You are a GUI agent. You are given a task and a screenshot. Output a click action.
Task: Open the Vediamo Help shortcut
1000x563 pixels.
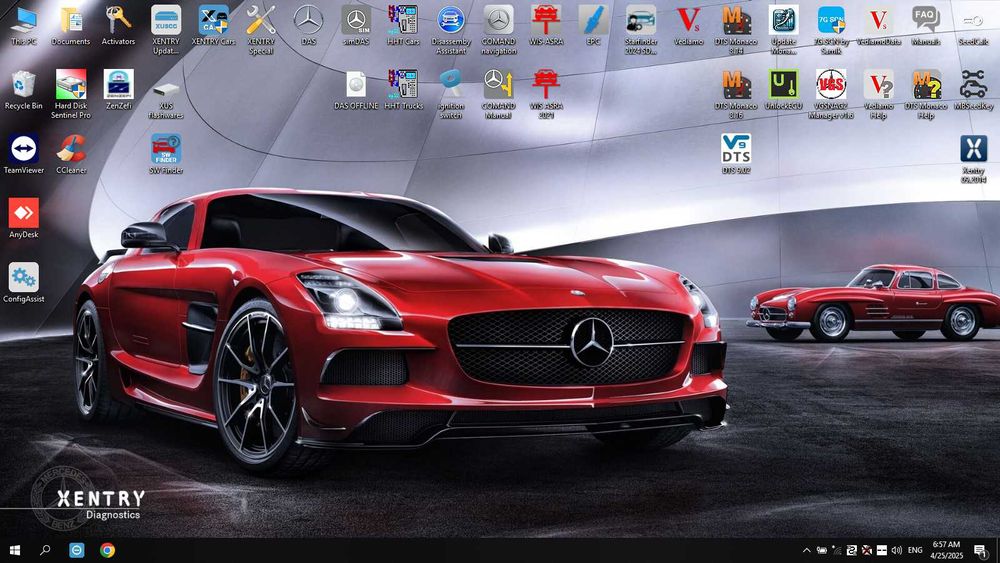879,94
